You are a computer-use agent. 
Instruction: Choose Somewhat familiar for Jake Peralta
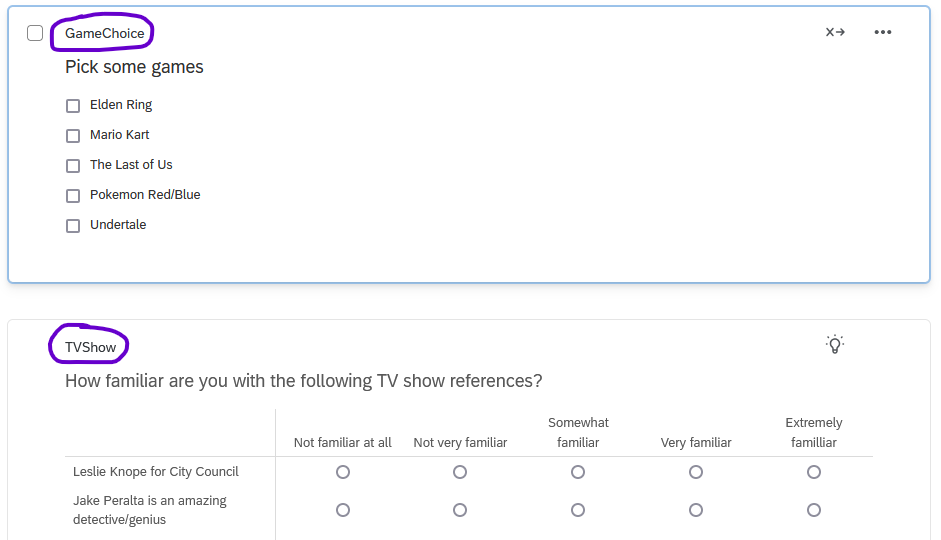pyautogui.click(x=578, y=510)
